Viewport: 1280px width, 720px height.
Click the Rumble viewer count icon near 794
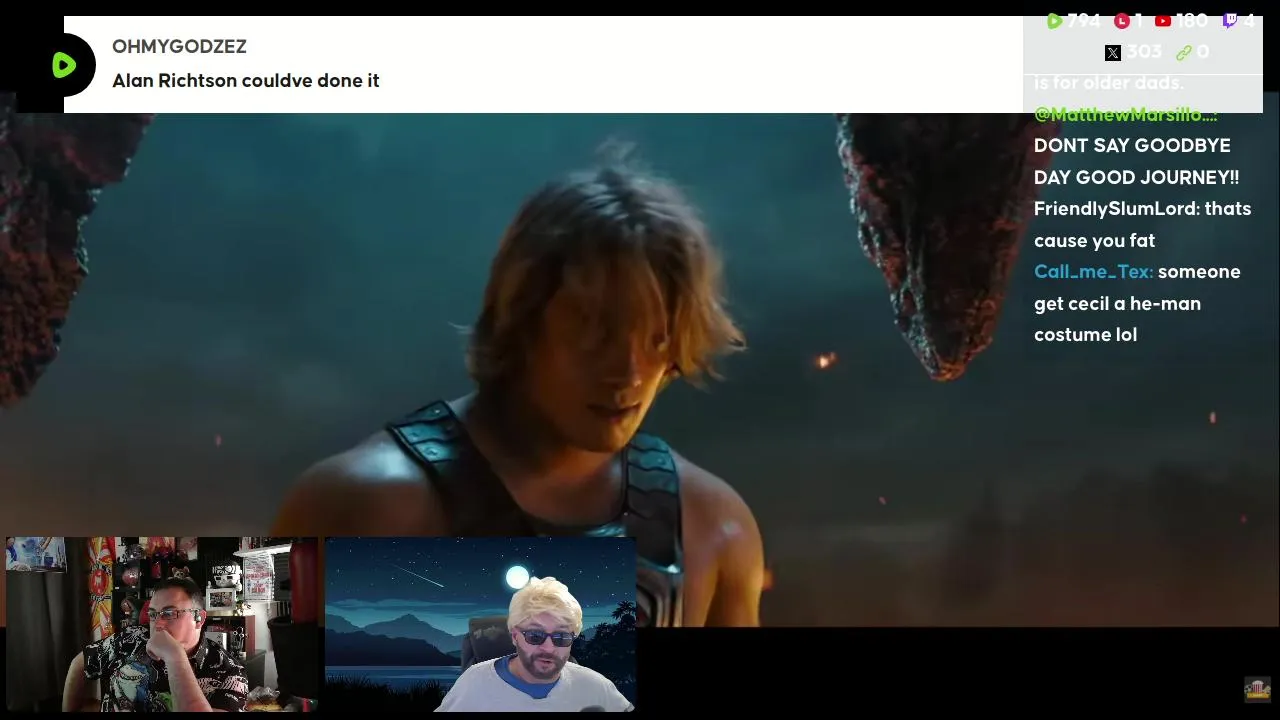pyautogui.click(x=1054, y=21)
